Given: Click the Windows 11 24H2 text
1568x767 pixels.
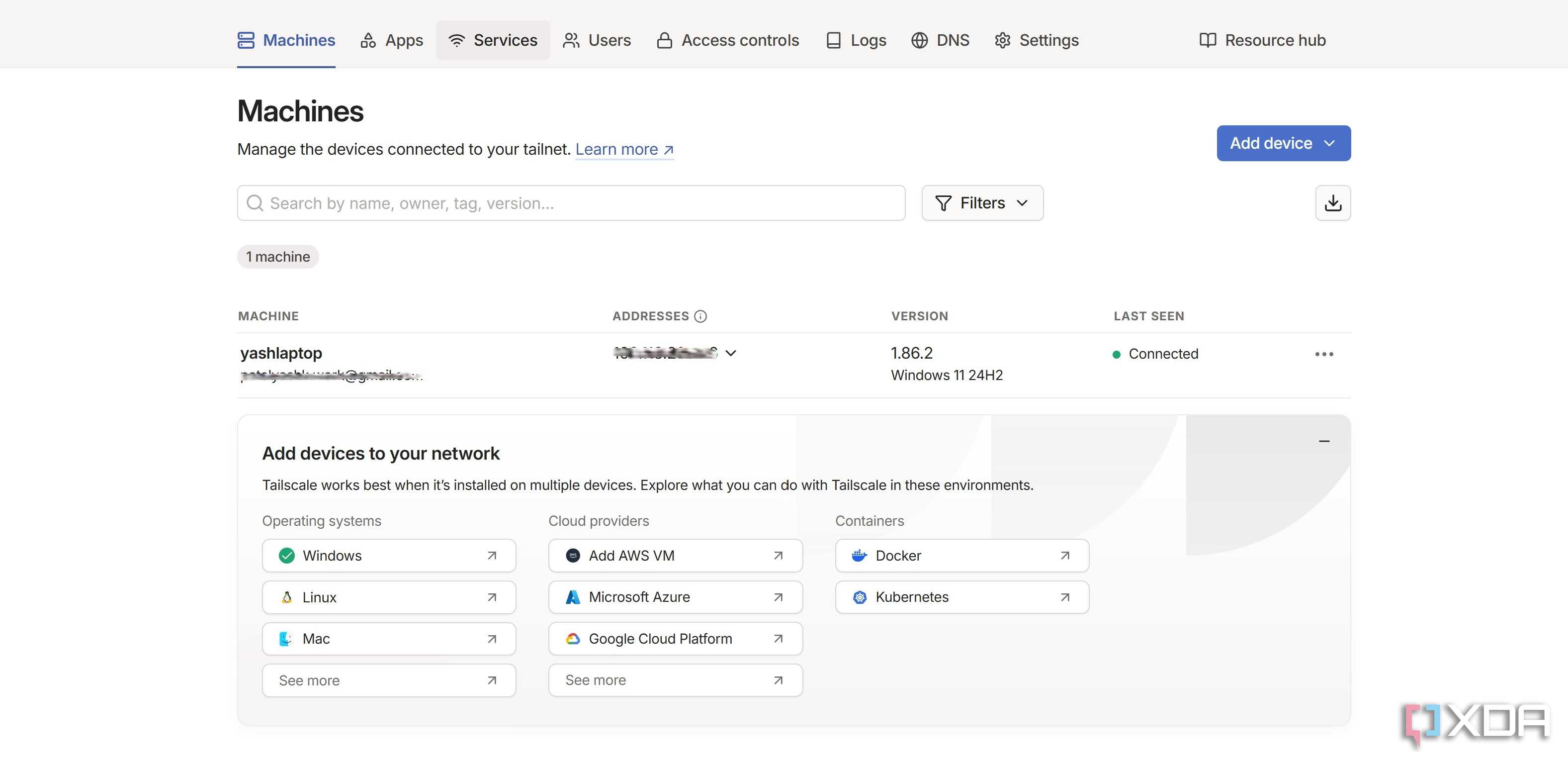Looking at the screenshot, I should click(x=947, y=375).
